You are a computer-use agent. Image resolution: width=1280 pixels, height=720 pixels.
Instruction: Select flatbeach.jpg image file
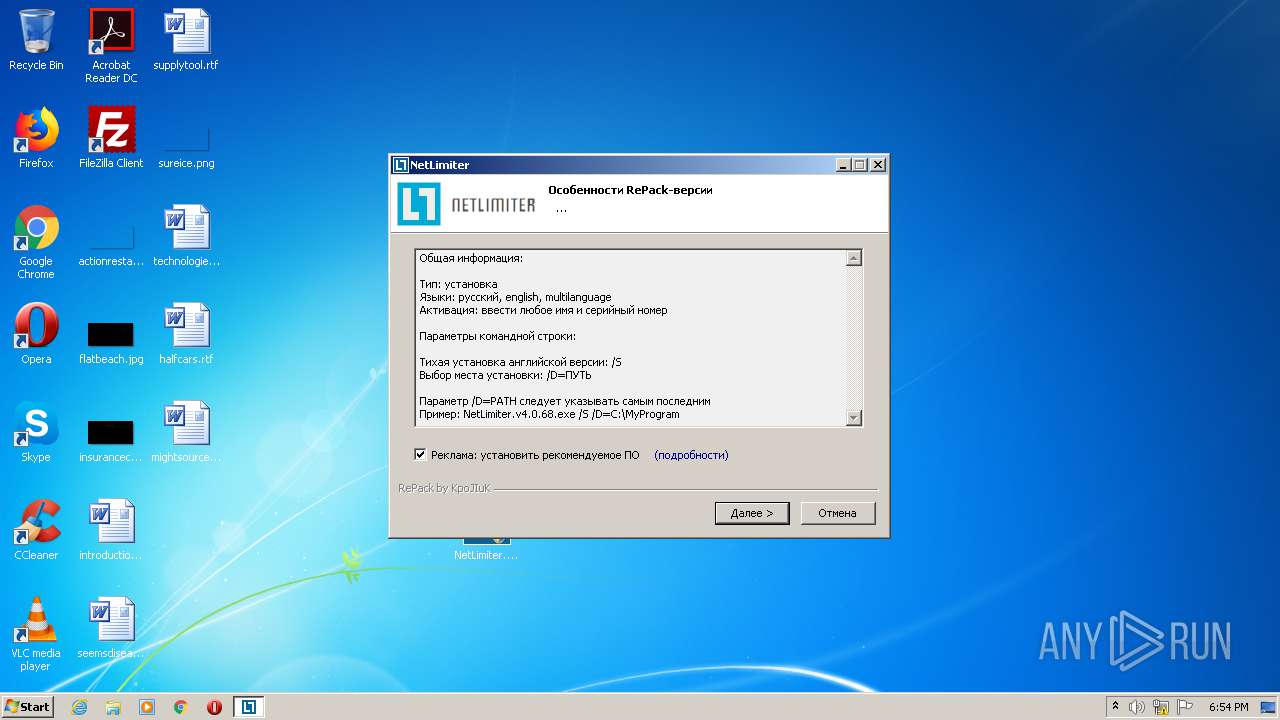coord(111,343)
